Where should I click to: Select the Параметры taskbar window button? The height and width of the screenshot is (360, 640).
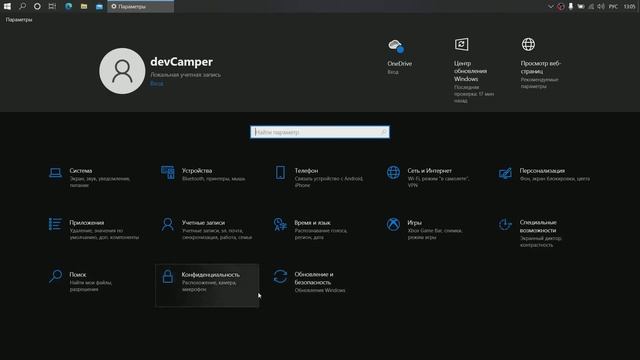pyautogui.click(x=140, y=6)
